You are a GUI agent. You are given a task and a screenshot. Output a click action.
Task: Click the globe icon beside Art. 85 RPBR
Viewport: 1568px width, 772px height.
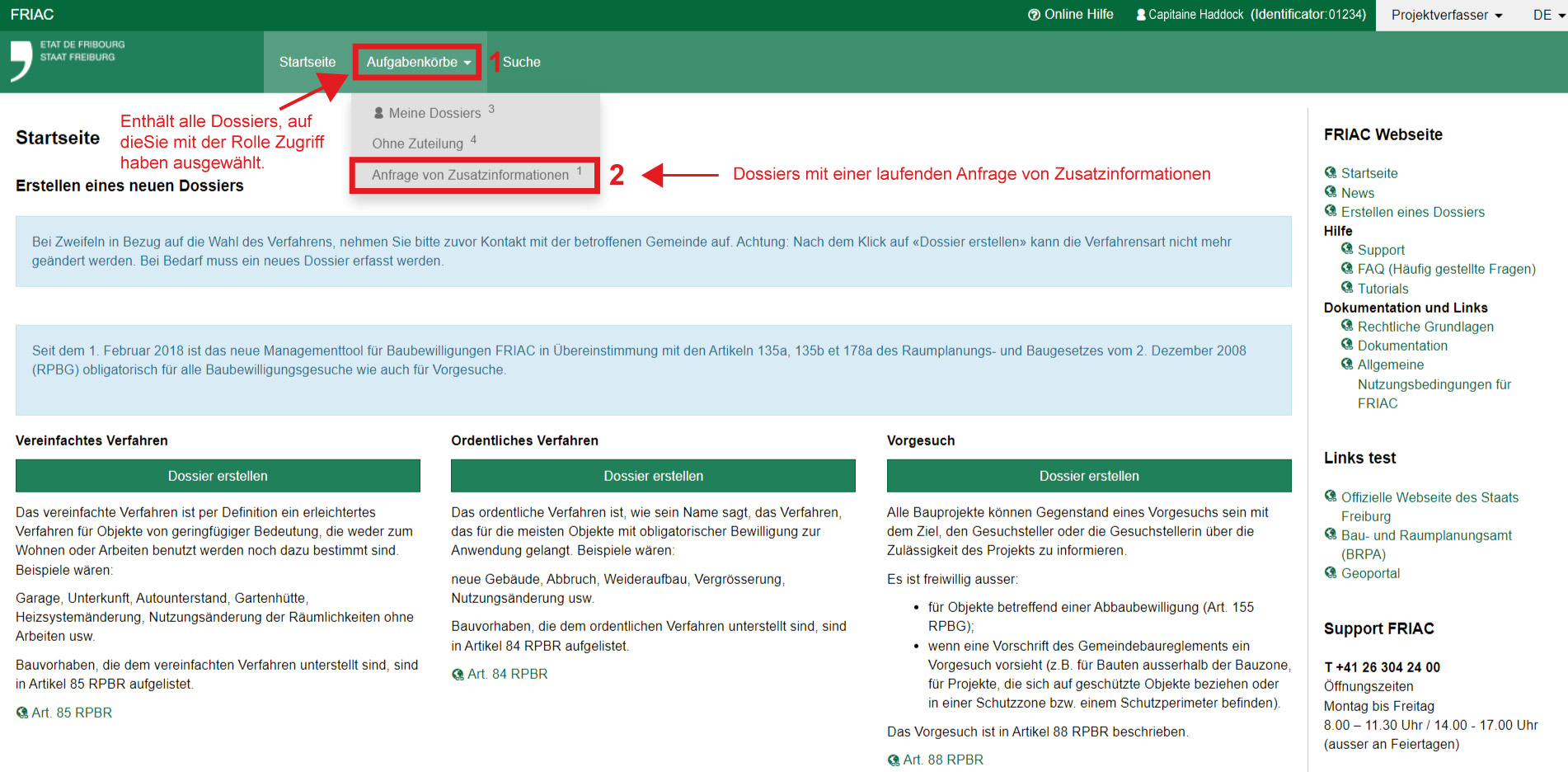[x=22, y=713]
